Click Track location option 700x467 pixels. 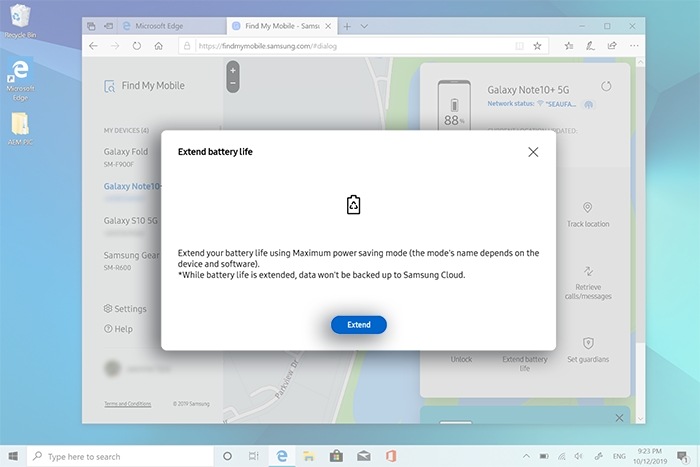[x=588, y=215]
